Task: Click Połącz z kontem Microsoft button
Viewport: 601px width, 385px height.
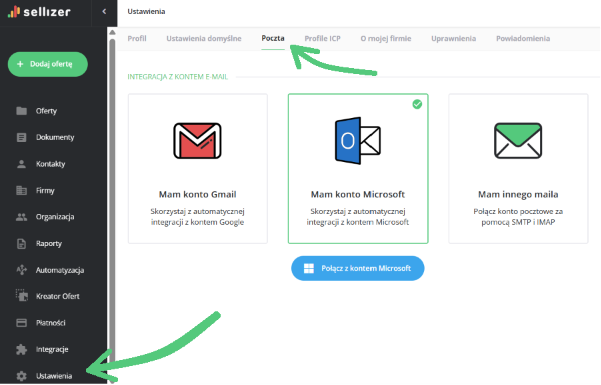Action: [358, 268]
